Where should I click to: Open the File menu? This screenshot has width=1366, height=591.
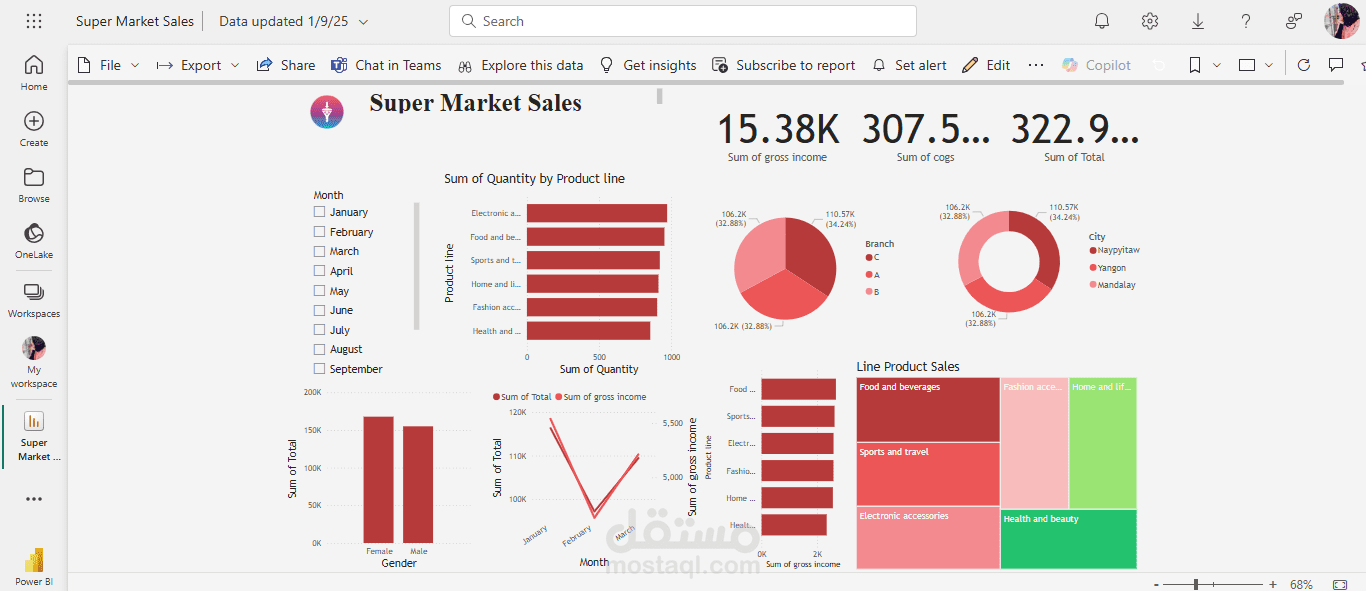coord(107,65)
